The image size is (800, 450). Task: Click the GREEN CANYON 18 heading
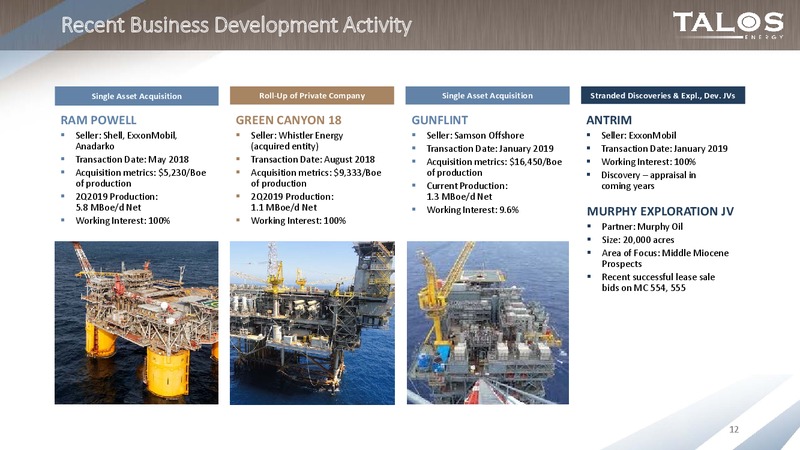(288, 120)
